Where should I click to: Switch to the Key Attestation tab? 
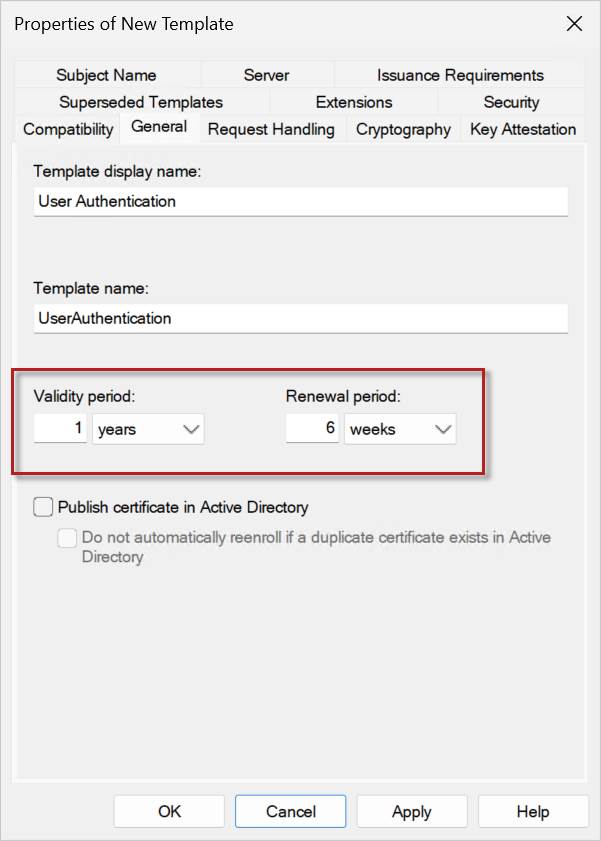tap(523, 129)
